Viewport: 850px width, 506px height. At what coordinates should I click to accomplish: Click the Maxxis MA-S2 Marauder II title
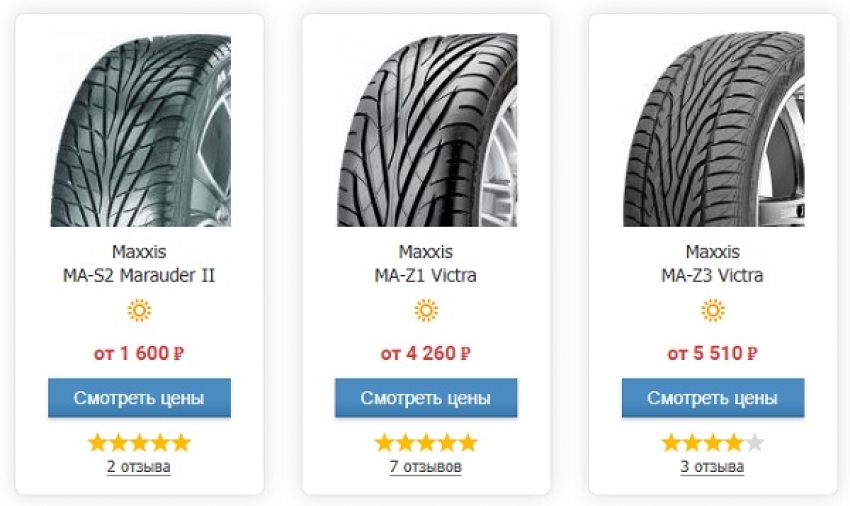point(139,264)
